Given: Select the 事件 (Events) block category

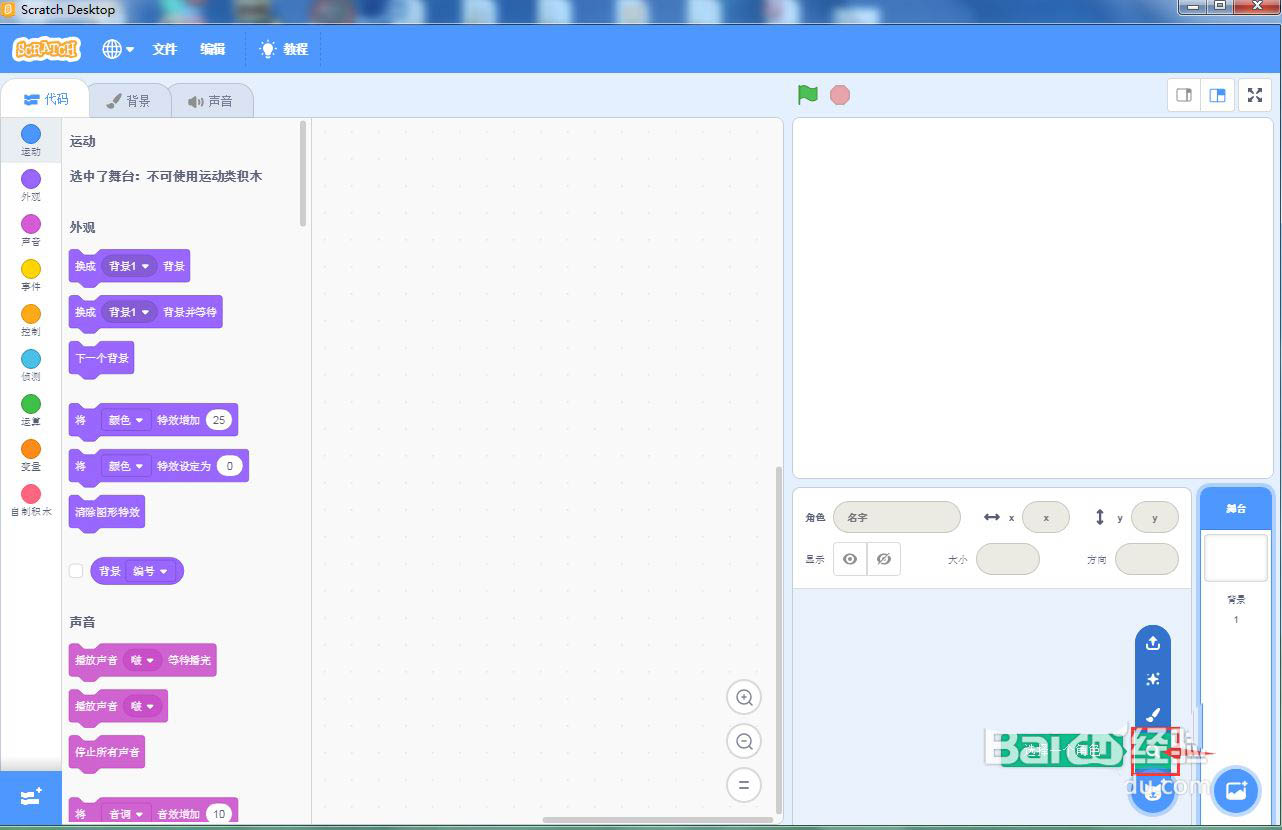Looking at the screenshot, I should tap(31, 275).
